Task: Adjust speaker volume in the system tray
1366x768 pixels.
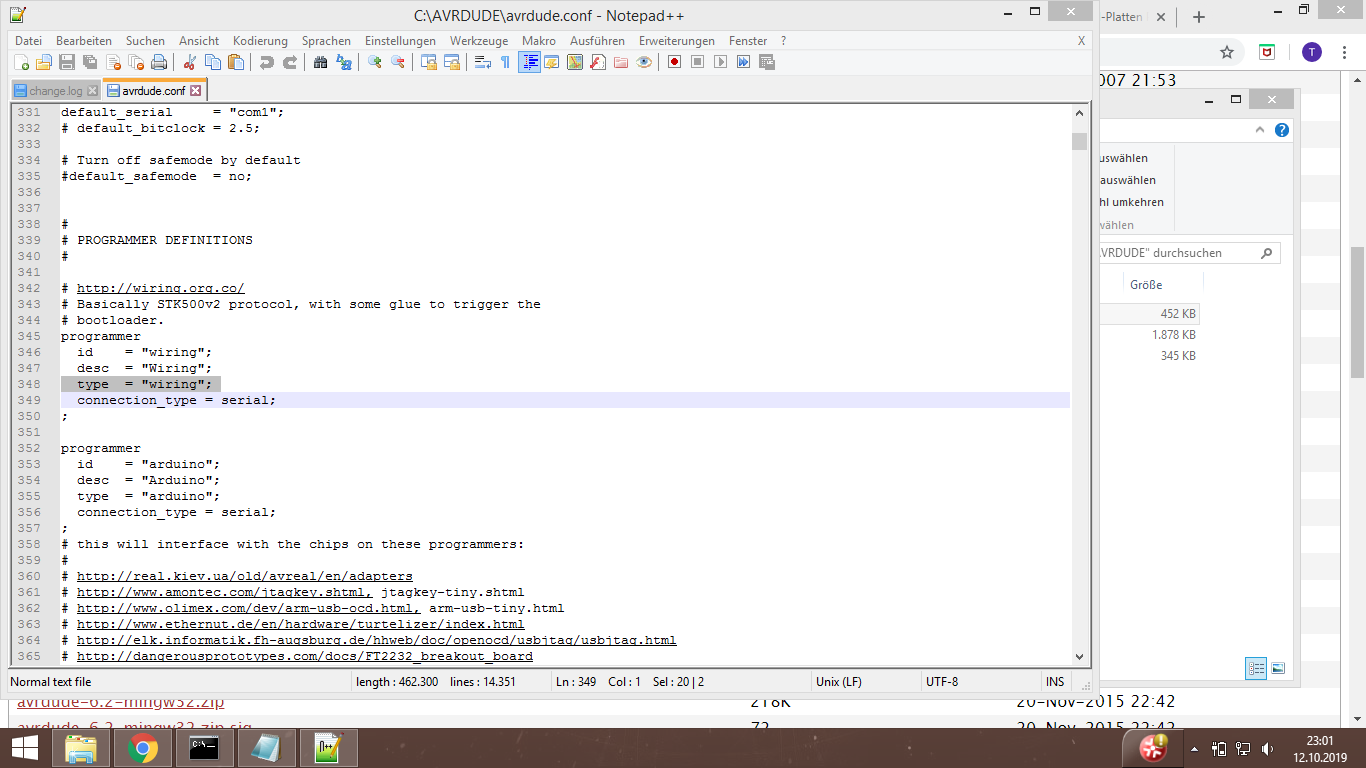Action: pos(1269,747)
